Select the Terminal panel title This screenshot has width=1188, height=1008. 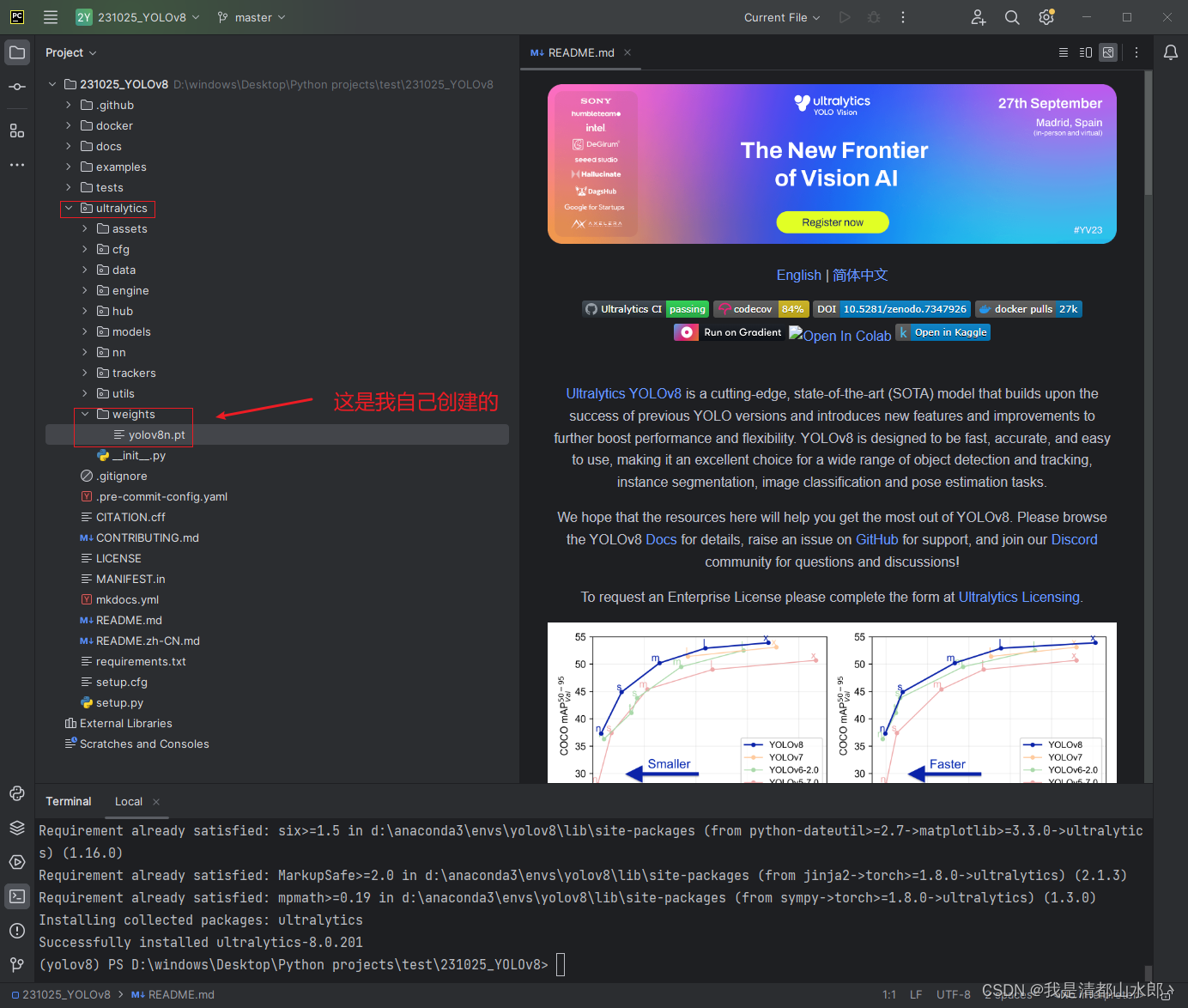69,802
